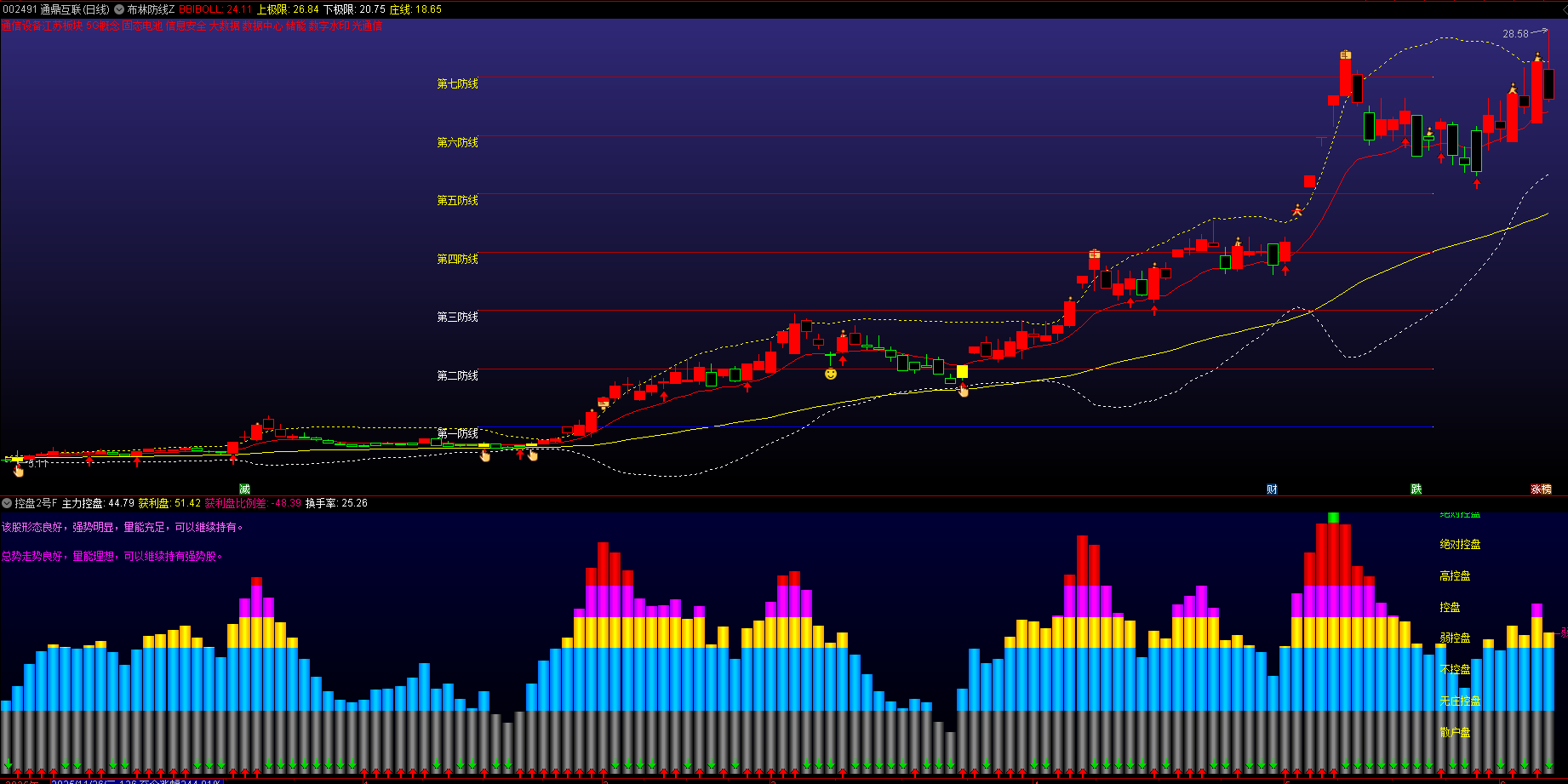
Task: Click the 大数据 concept tag
Action: point(225,26)
